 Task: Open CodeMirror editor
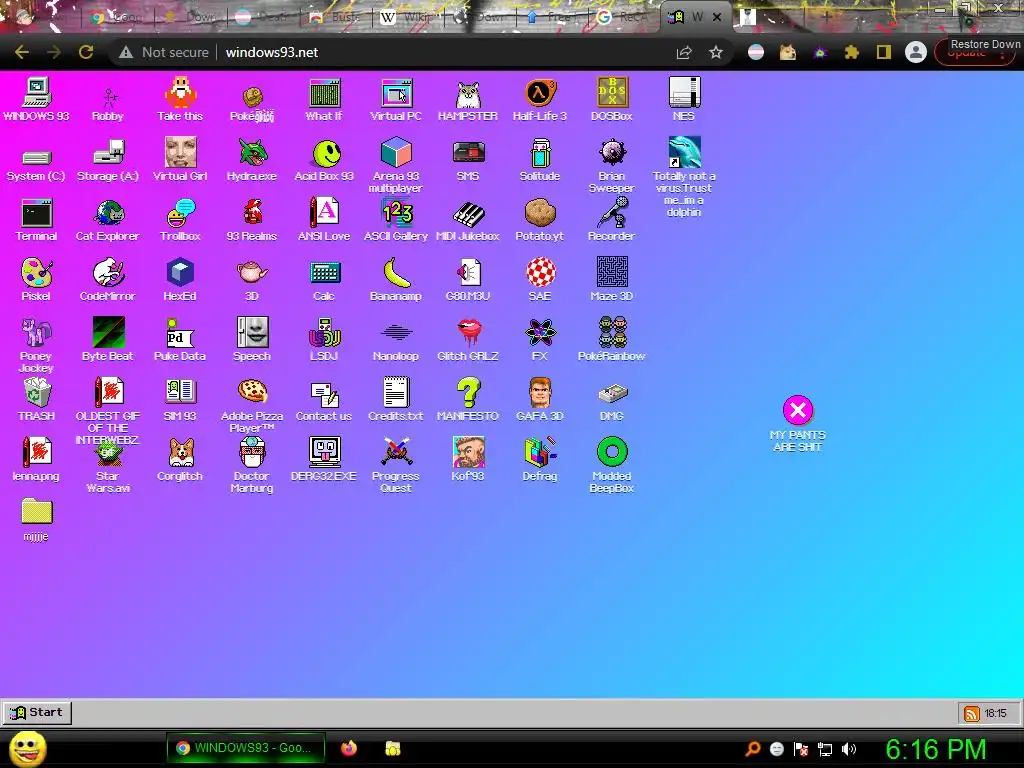pyautogui.click(x=108, y=273)
